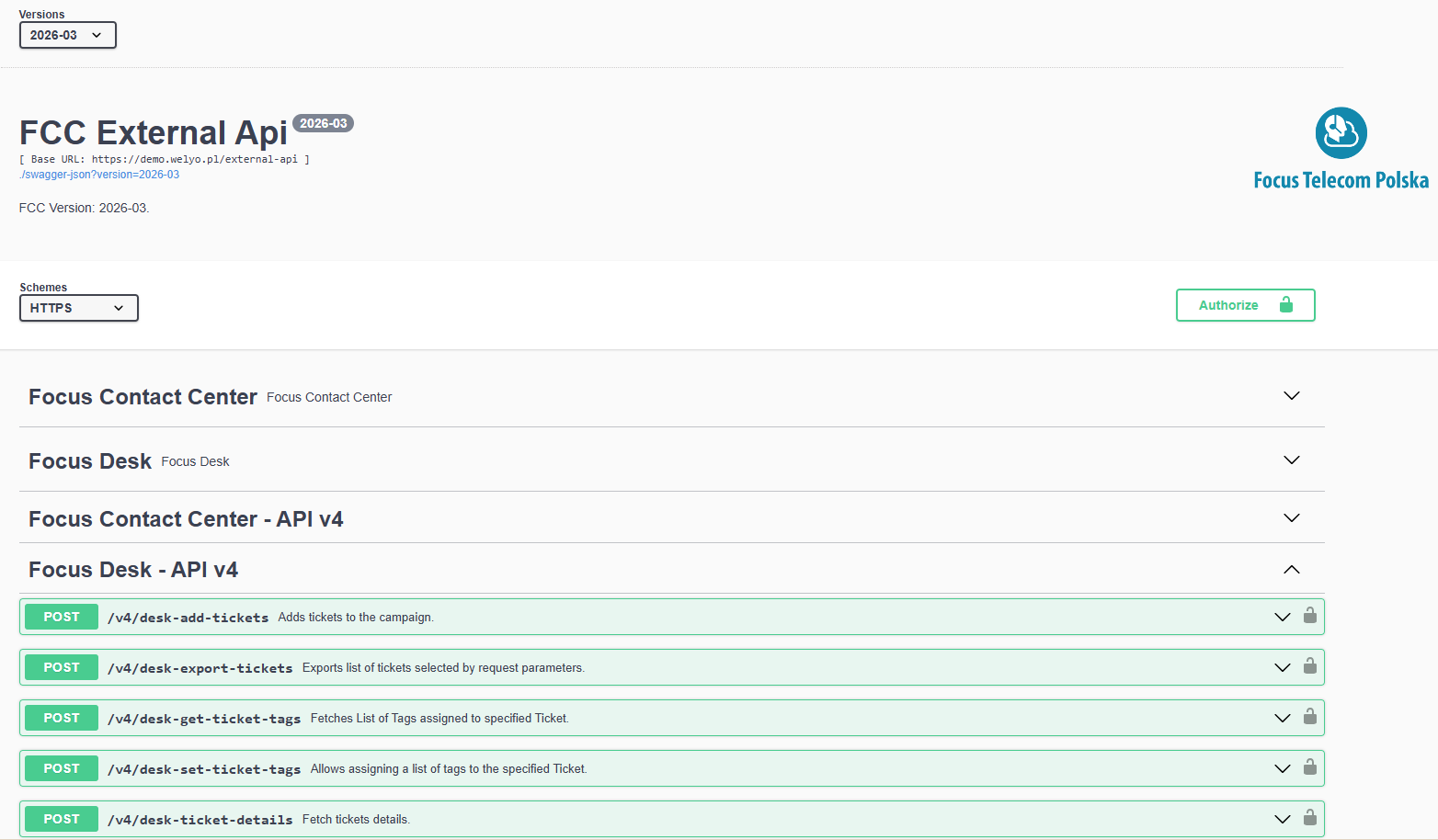The image size is (1438, 840).
Task: Click 'Allows assigning a list of tags' description
Action: (449, 769)
